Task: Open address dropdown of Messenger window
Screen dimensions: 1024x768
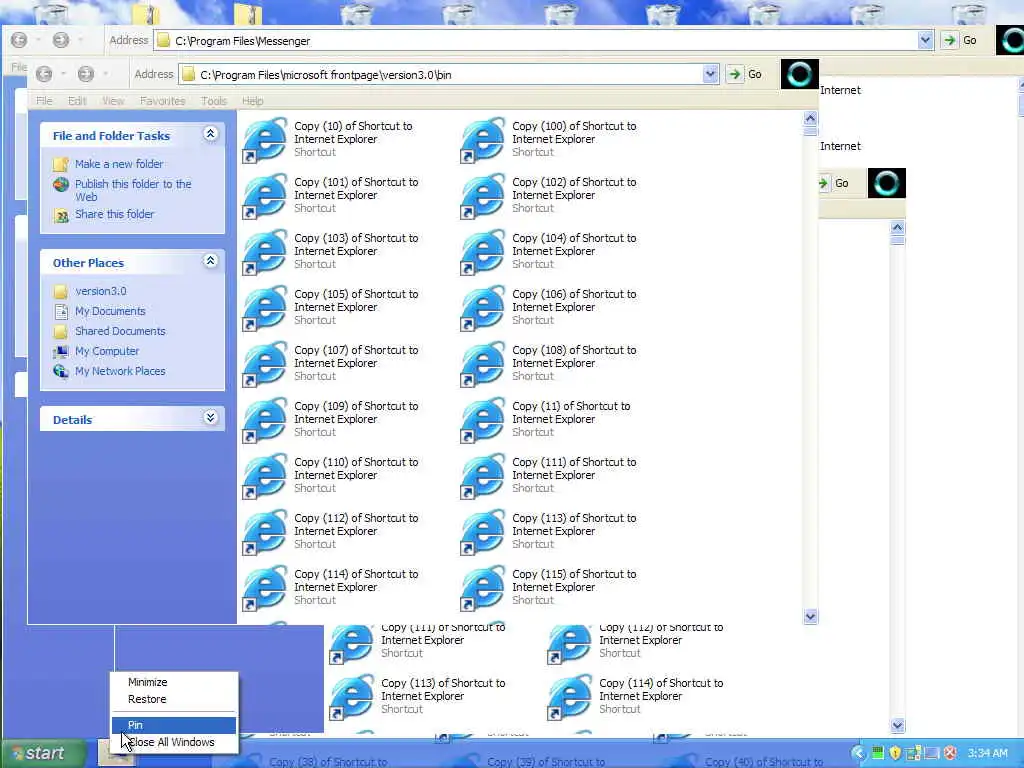Action: tap(925, 40)
